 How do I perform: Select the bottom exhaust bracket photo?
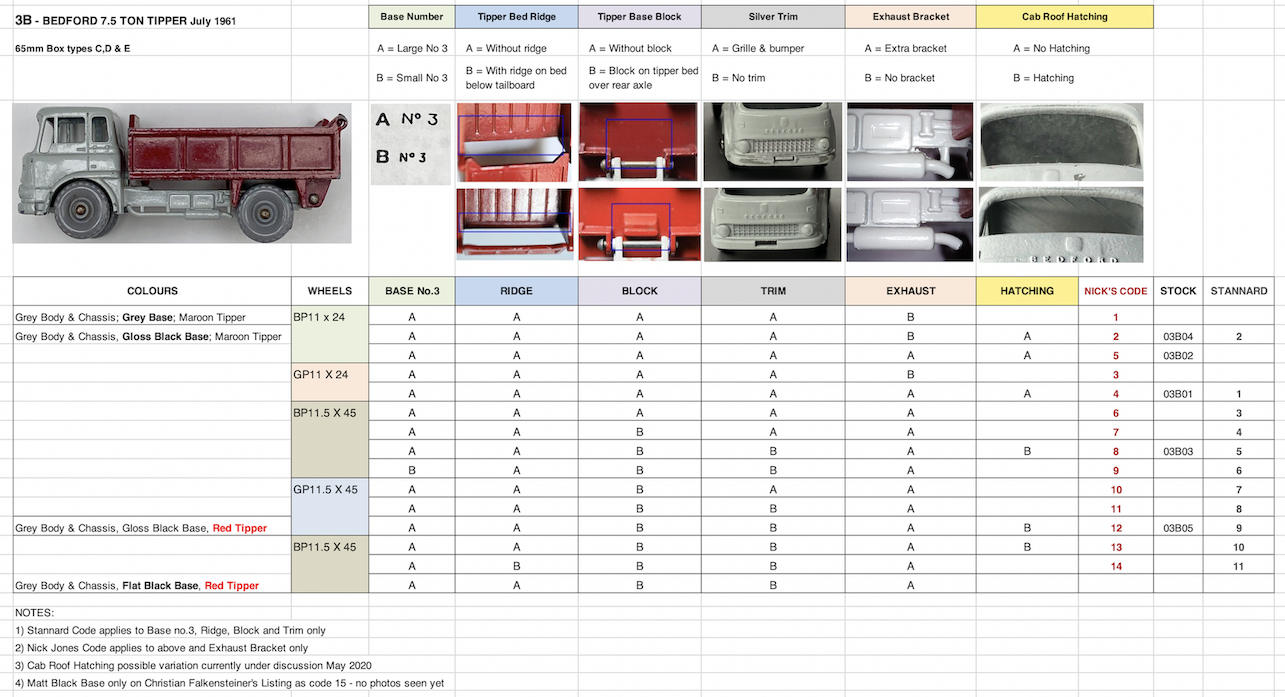(x=909, y=225)
